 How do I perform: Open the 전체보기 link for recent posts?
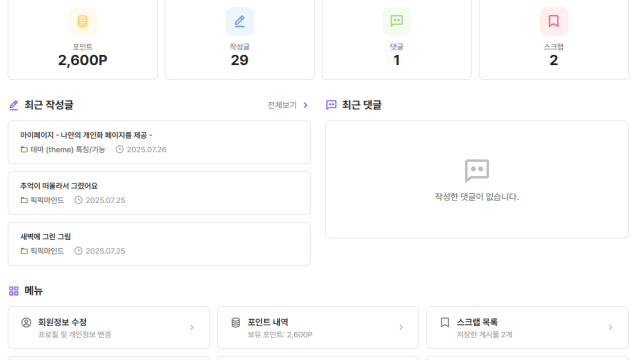pyautogui.click(x=282, y=105)
